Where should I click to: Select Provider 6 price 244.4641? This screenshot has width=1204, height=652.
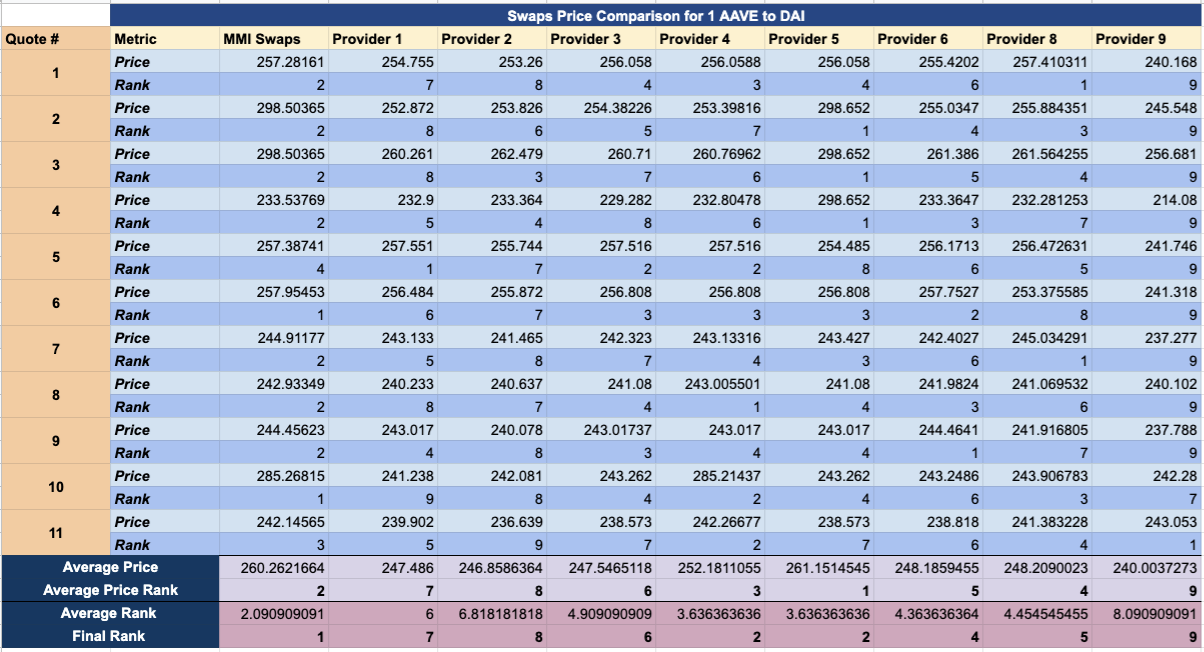(x=928, y=430)
